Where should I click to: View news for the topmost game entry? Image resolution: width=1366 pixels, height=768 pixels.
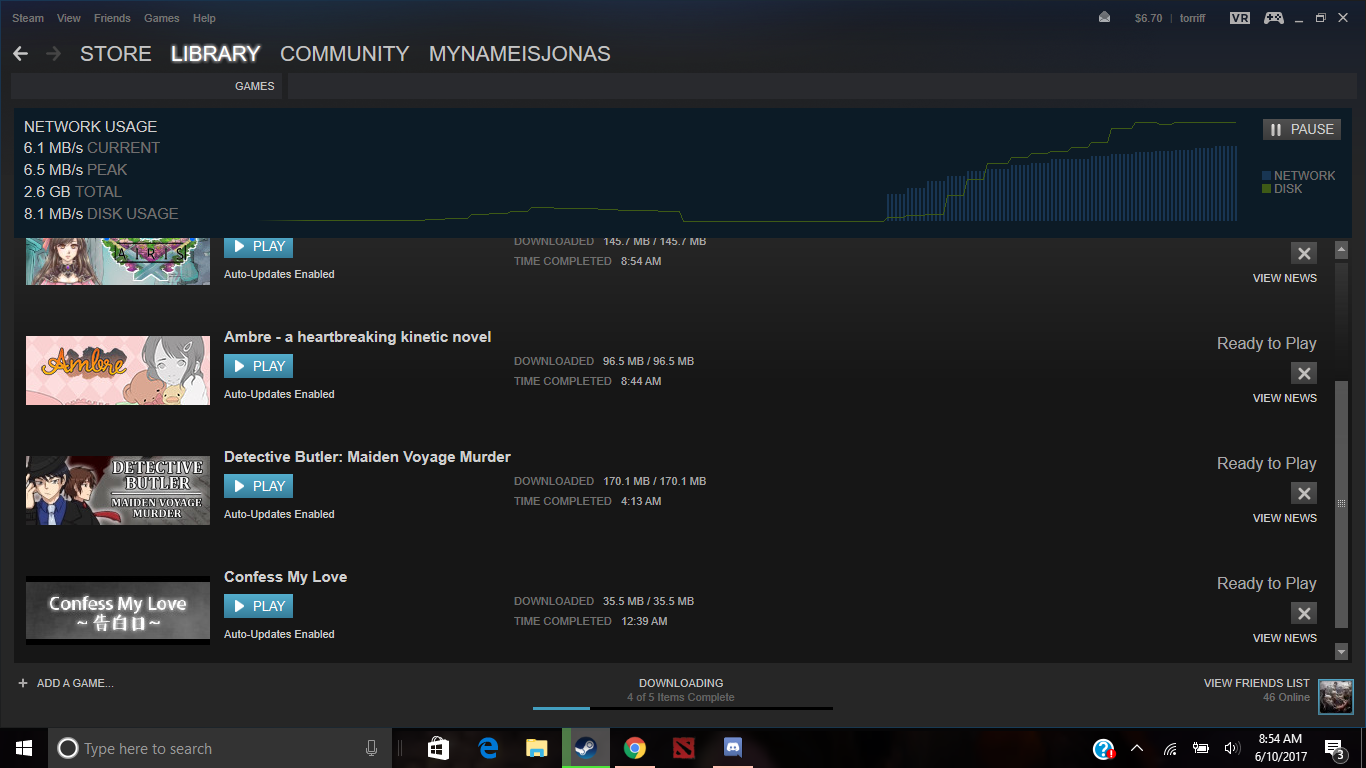[1285, 278]
